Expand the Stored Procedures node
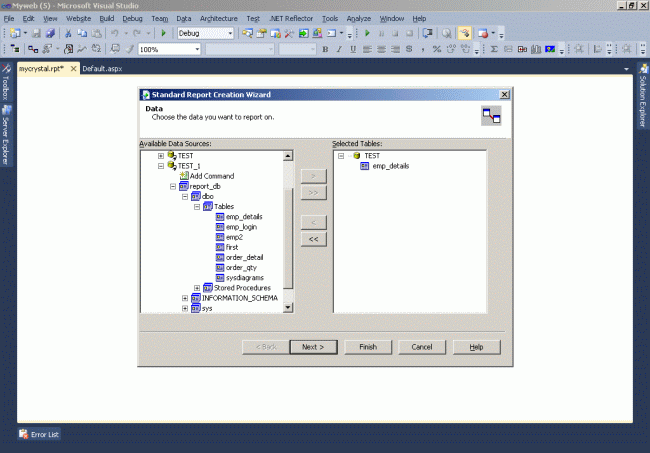 (x=197, y=288)
